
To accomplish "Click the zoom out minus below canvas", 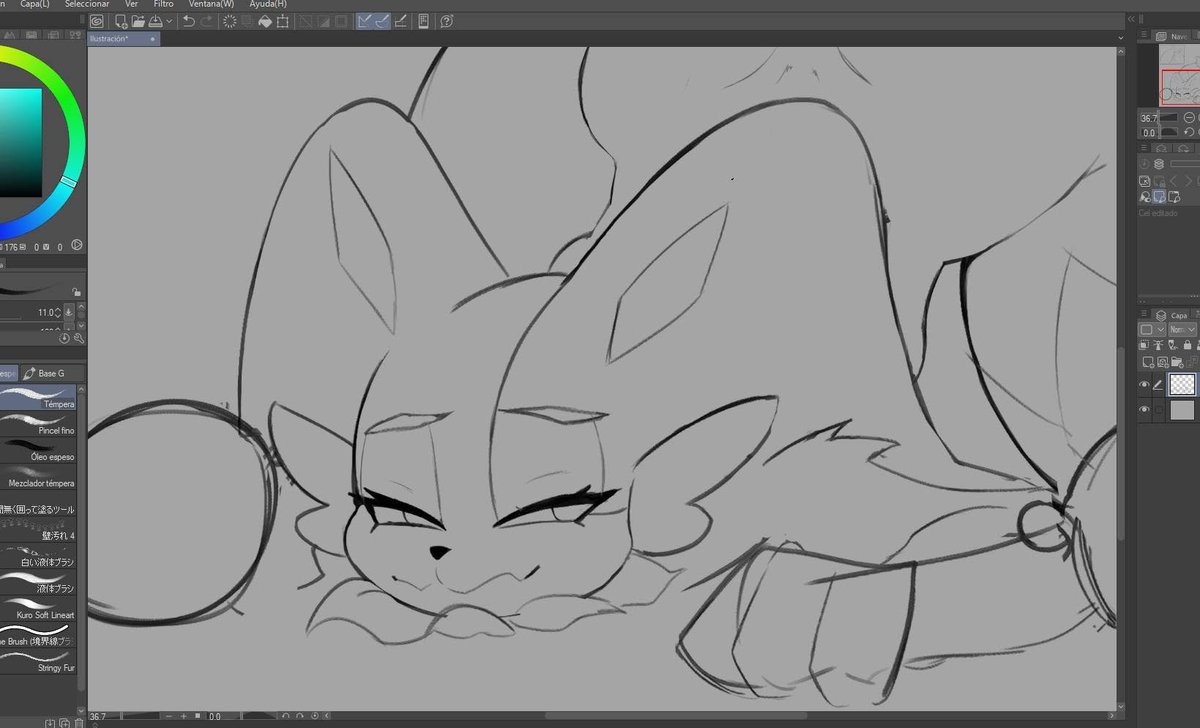I will (169, 716).
